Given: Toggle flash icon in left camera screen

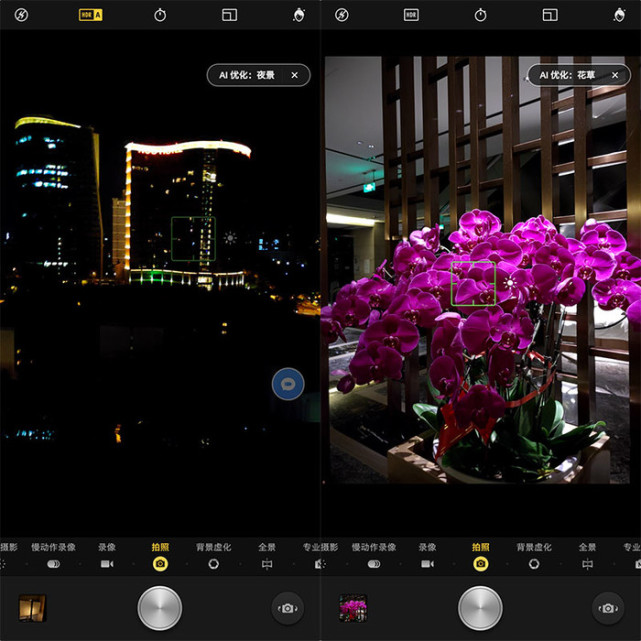Looking at the screenshot, I should pyautogui.click(x=21, y=16).
